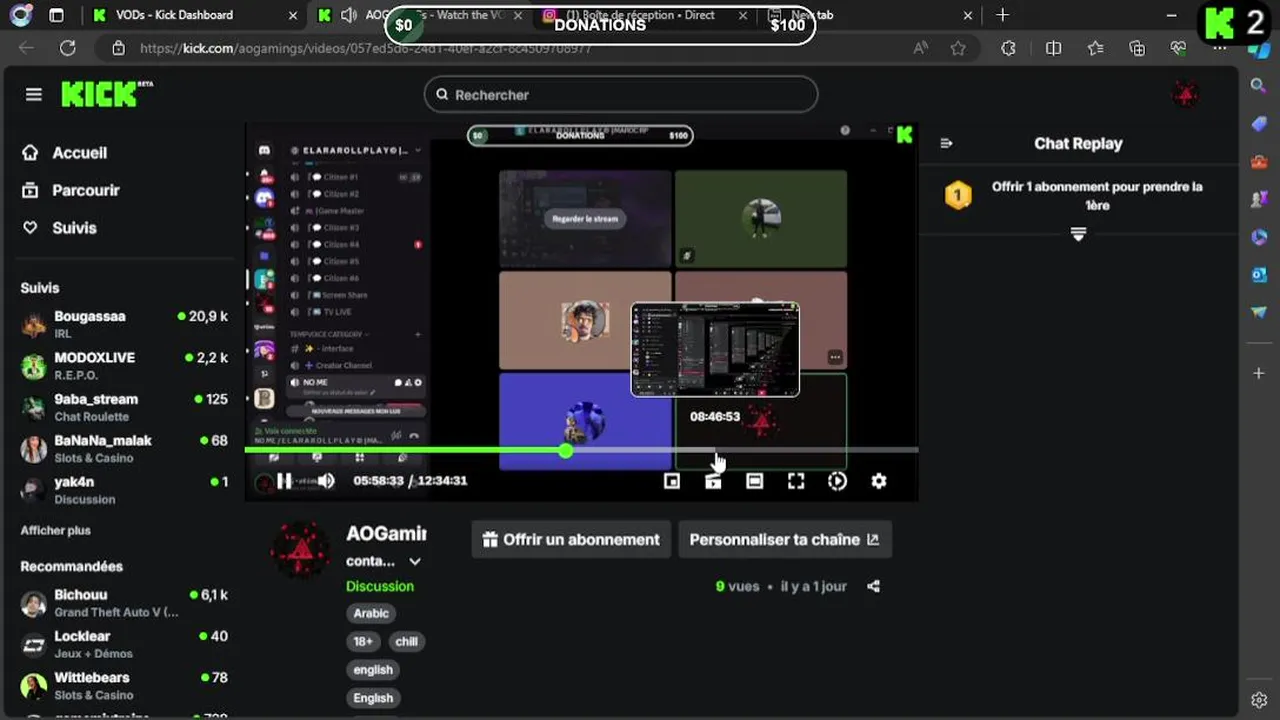Open Locklear recommended channel
Screen dimensions: 1280x720
pos(124,644)
